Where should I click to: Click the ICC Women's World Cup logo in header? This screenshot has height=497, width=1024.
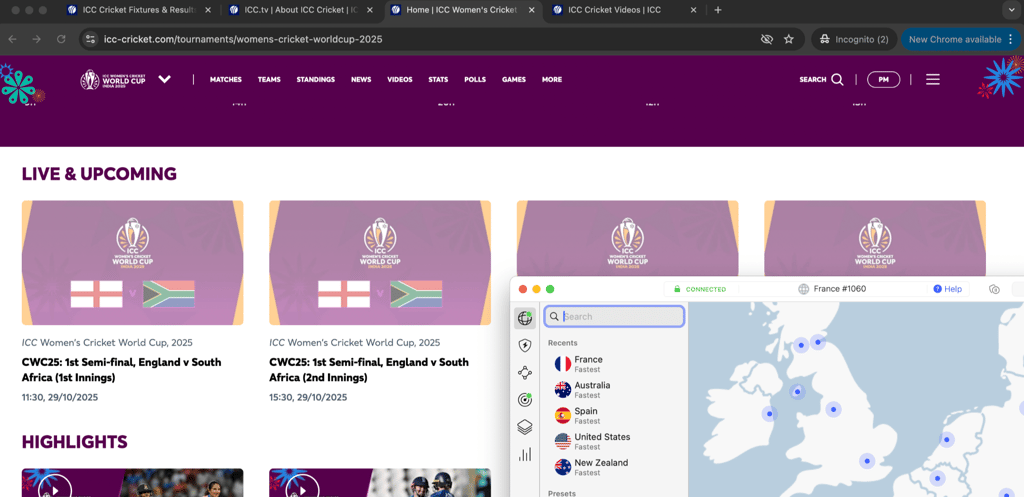click(112, 80)
